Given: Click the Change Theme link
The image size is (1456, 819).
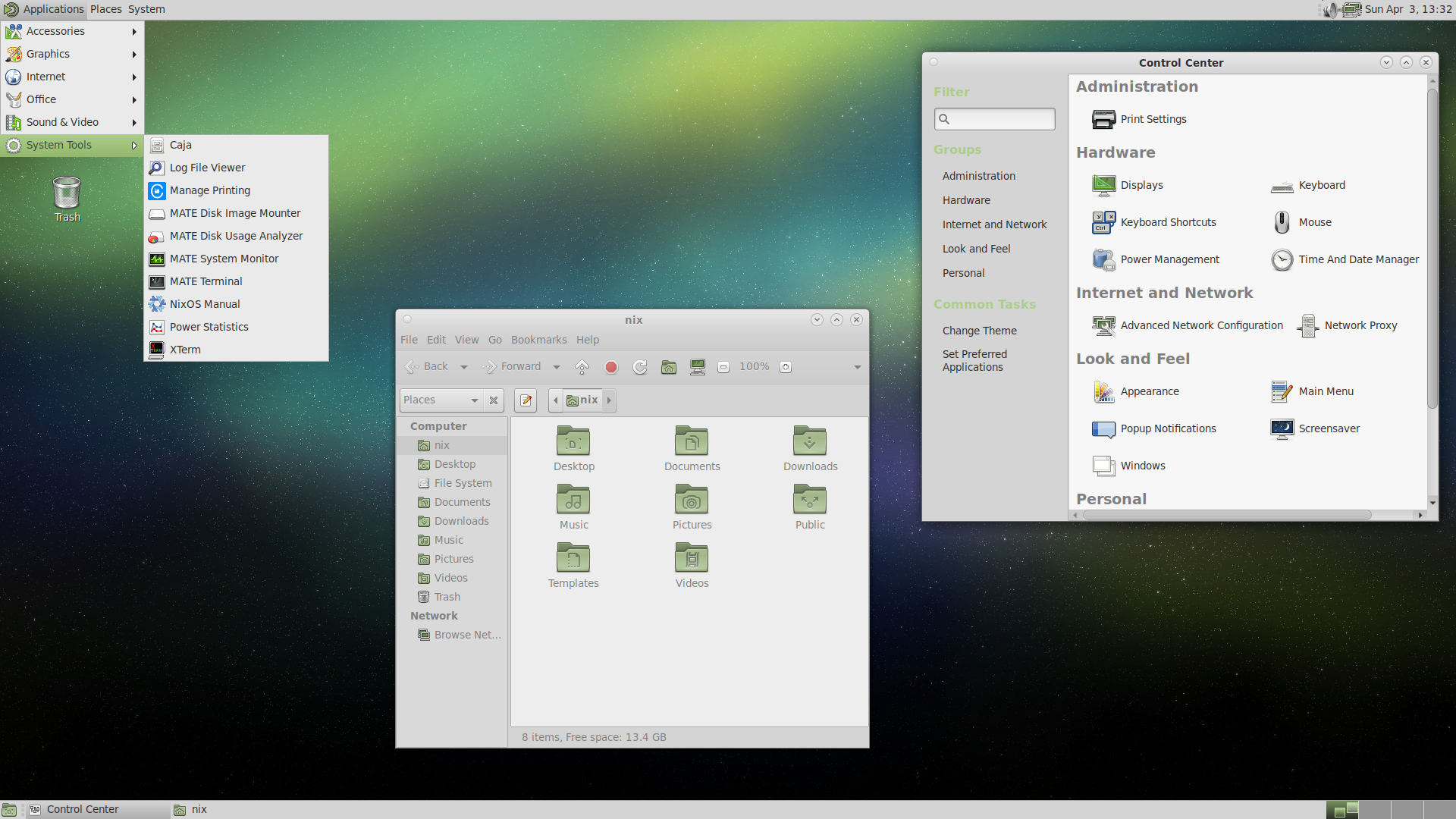Looking at the screenshot, I should pos(979,331).
